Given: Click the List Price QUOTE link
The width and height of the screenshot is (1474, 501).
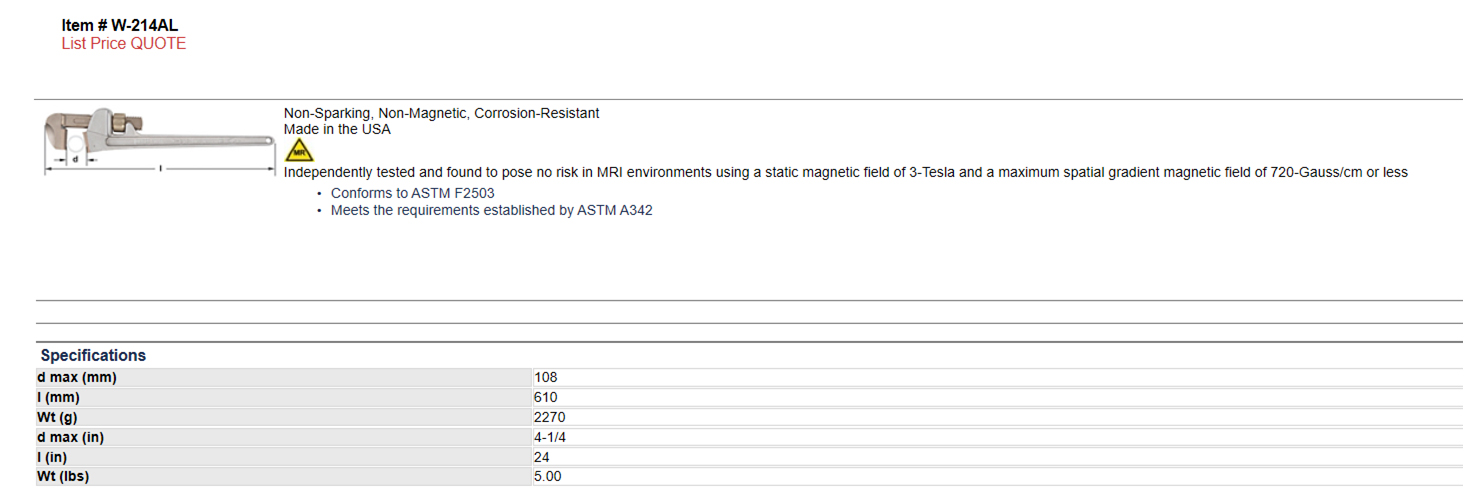Looking at the screenshot, I should pos(124,43).
